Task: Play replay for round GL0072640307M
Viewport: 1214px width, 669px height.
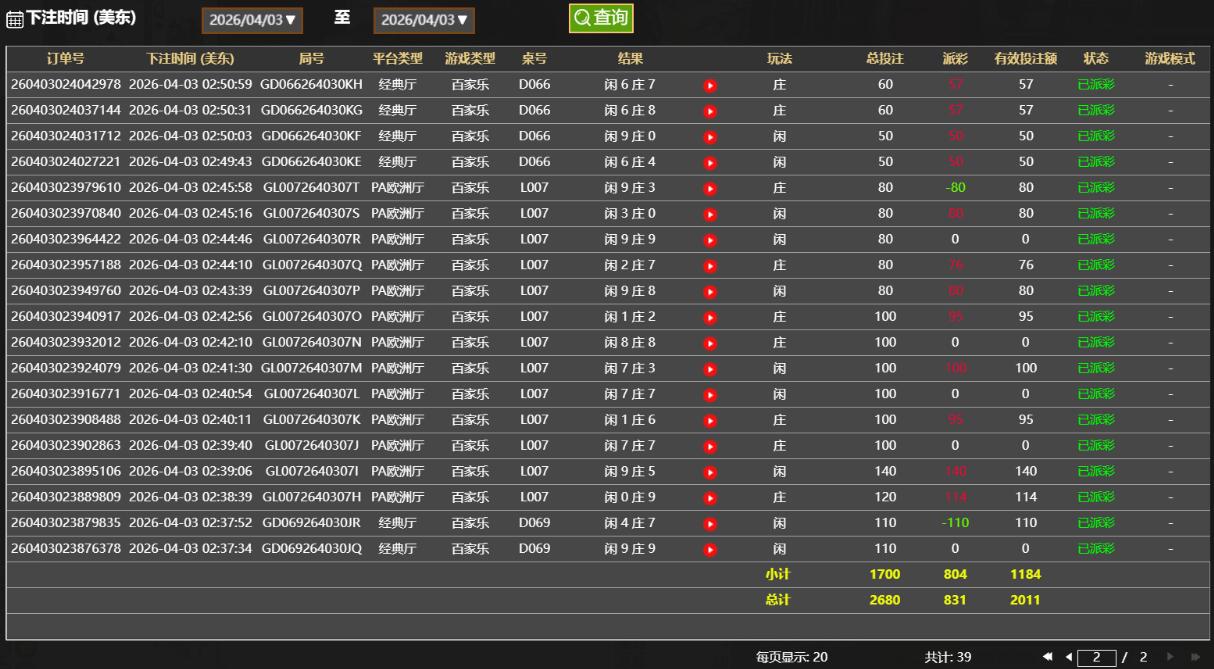Action: pos(710,369)
